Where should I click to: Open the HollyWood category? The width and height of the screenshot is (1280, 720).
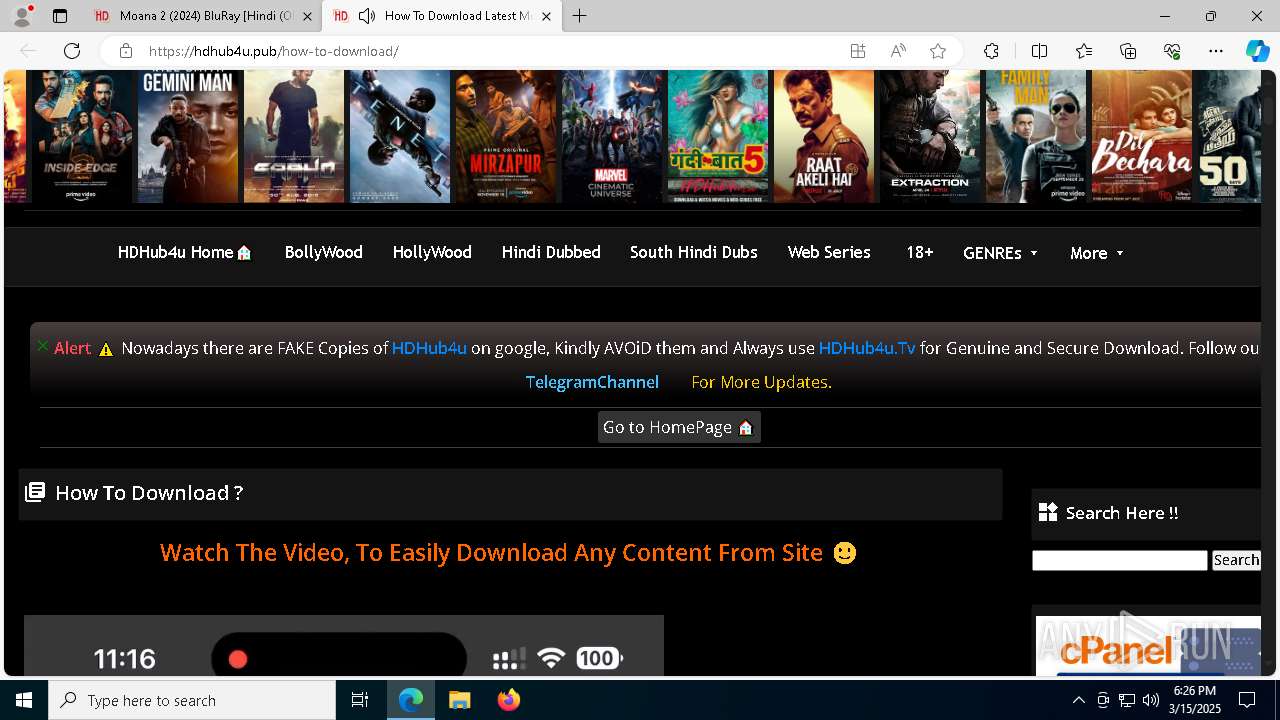[432, 253]
